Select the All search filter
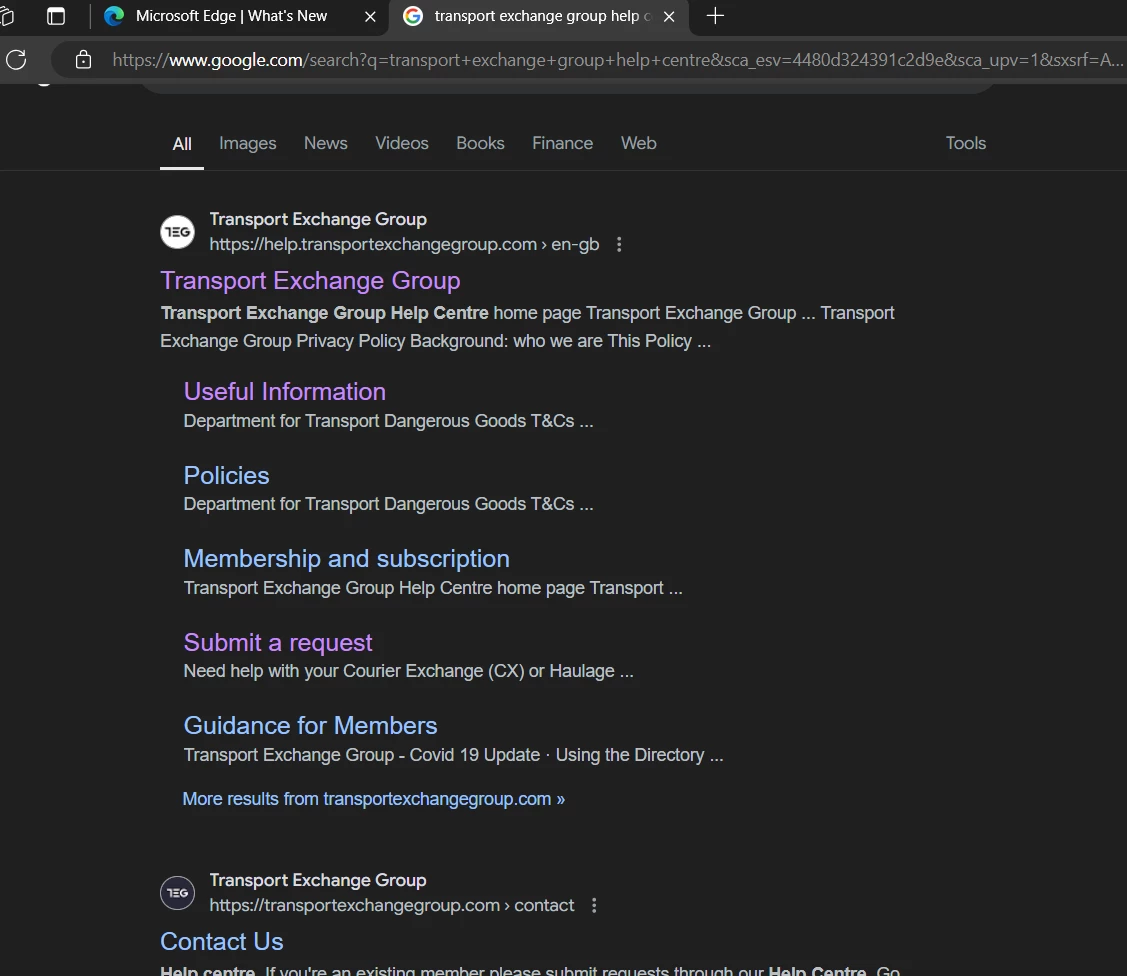 tap(182, 144)
